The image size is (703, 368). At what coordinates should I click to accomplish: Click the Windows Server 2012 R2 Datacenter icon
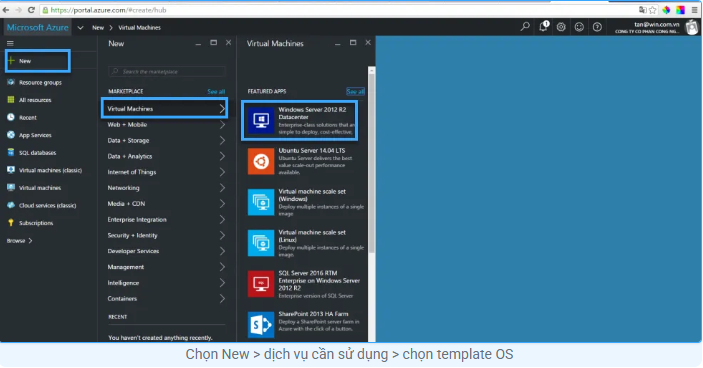261,120
